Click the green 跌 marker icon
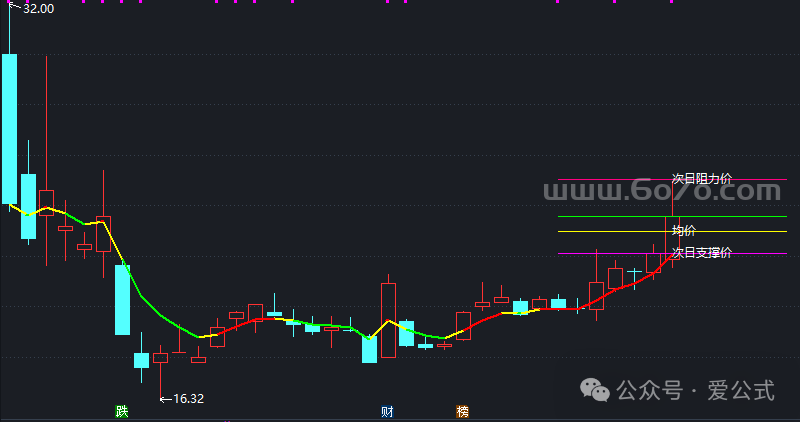 [122, 411]
